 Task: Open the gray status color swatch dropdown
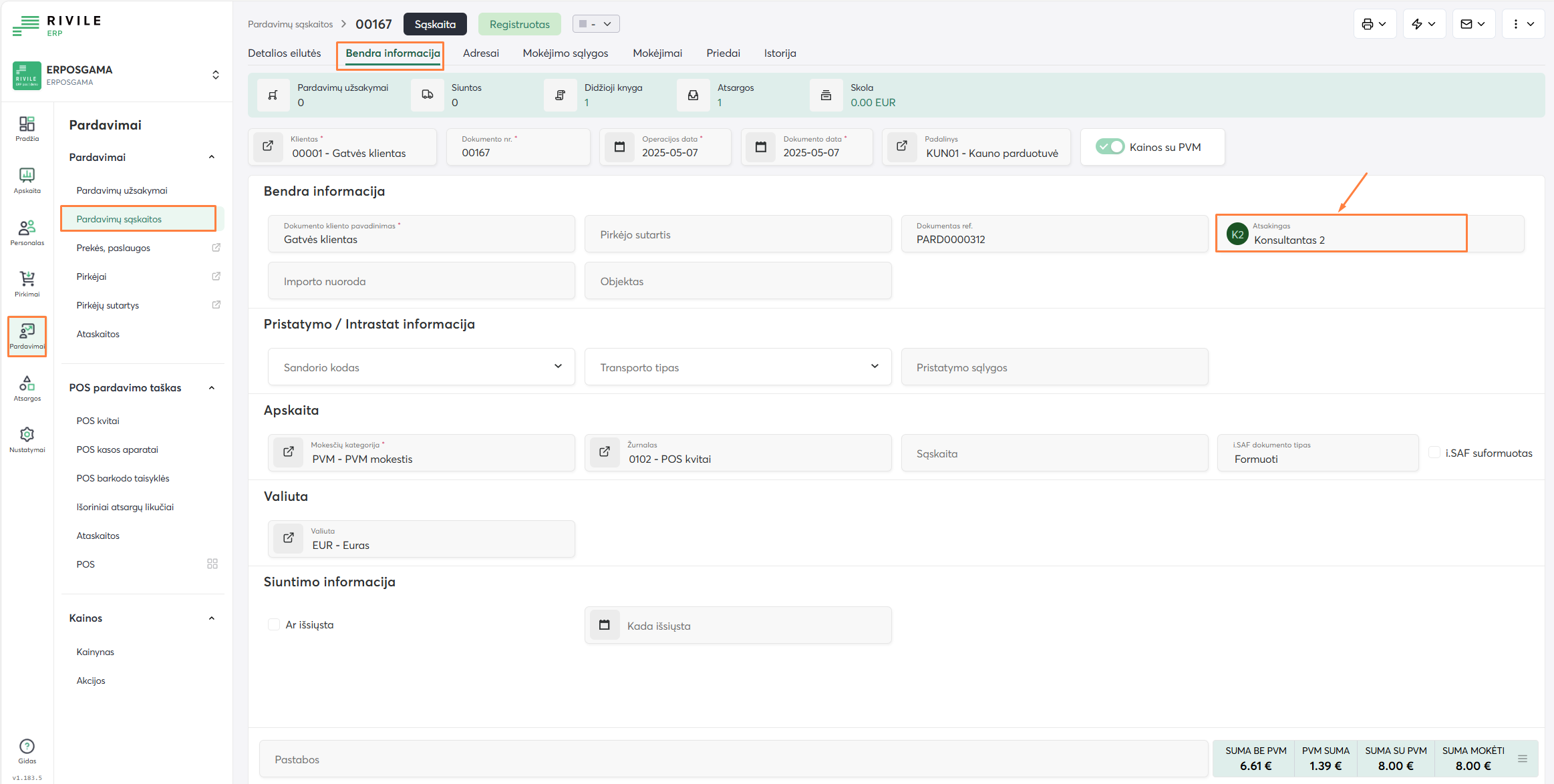[595, 24]
